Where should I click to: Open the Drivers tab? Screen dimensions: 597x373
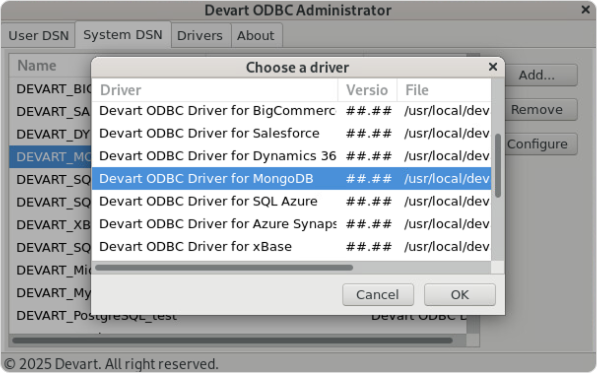click(x=200, y=35)
